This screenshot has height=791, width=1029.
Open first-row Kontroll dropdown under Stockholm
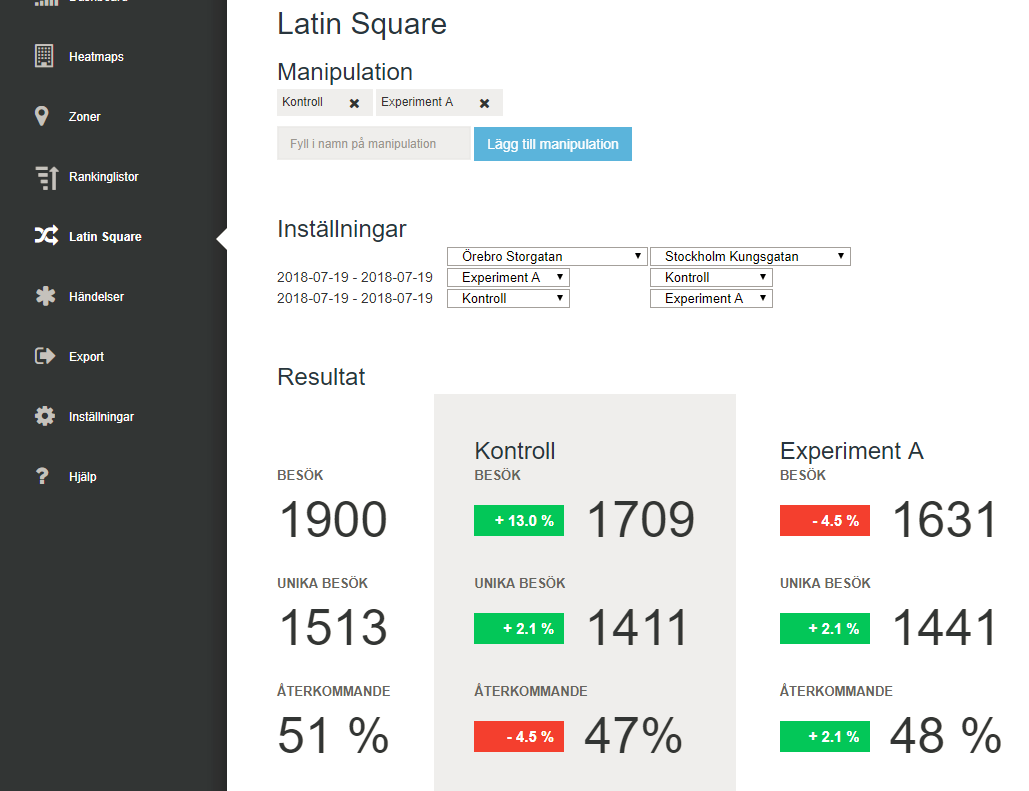click(711, 277)
